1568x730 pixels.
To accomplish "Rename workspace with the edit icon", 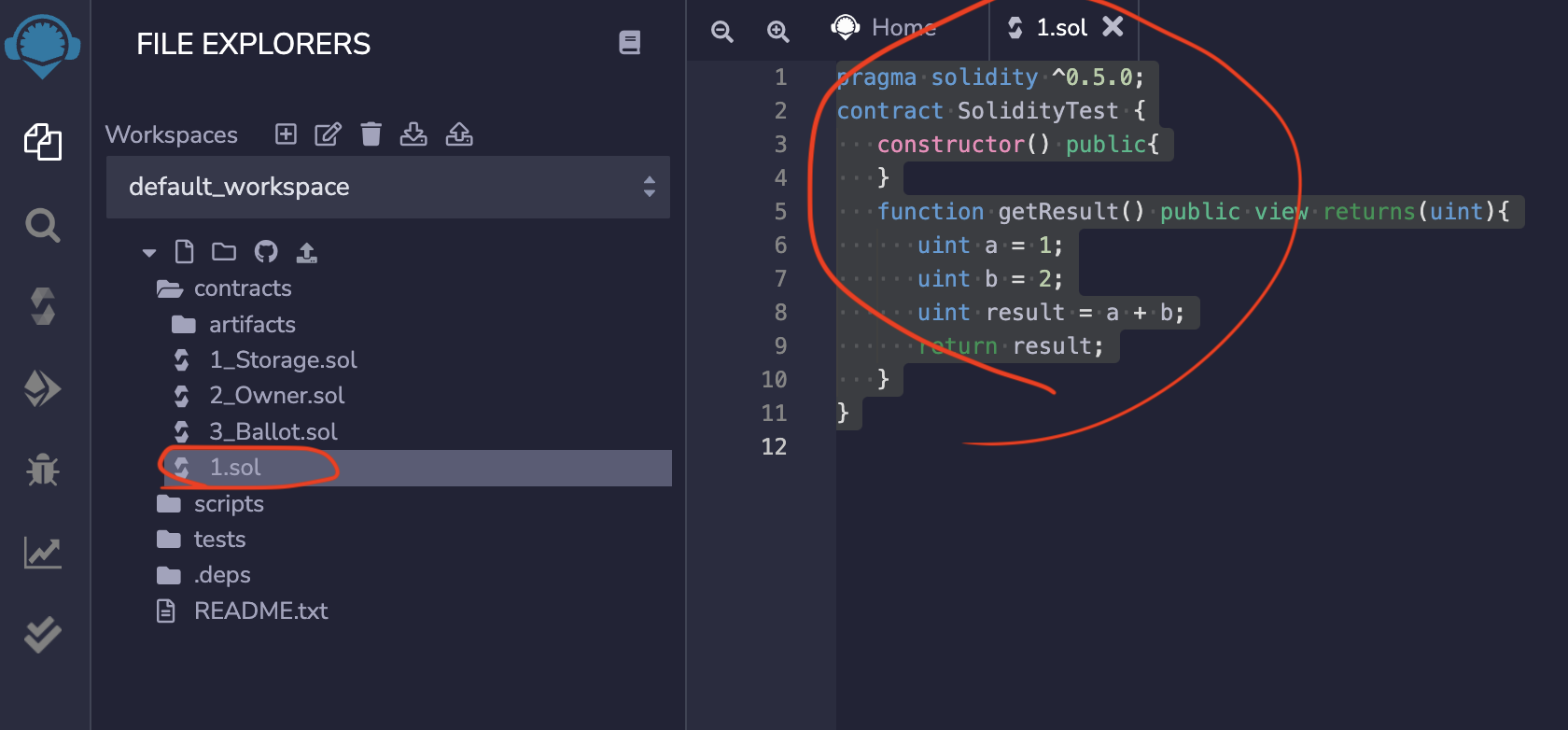I will point(328,134).
